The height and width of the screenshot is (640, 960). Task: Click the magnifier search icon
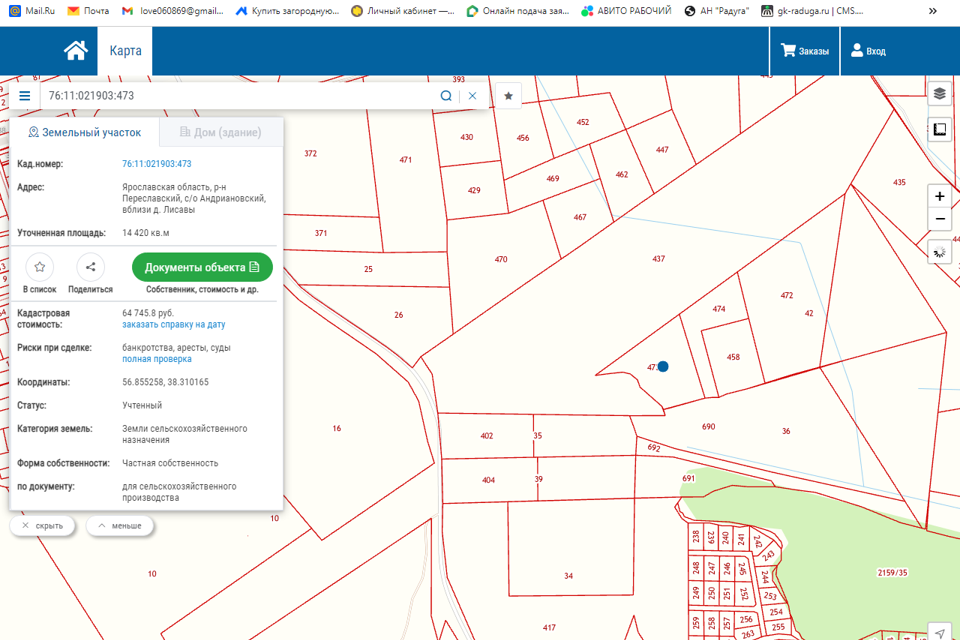click(x=446, y=96)
